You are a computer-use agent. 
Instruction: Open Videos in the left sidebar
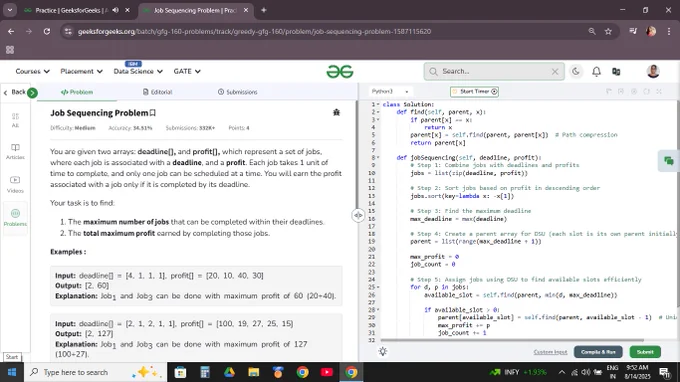(x=15, y=184)
